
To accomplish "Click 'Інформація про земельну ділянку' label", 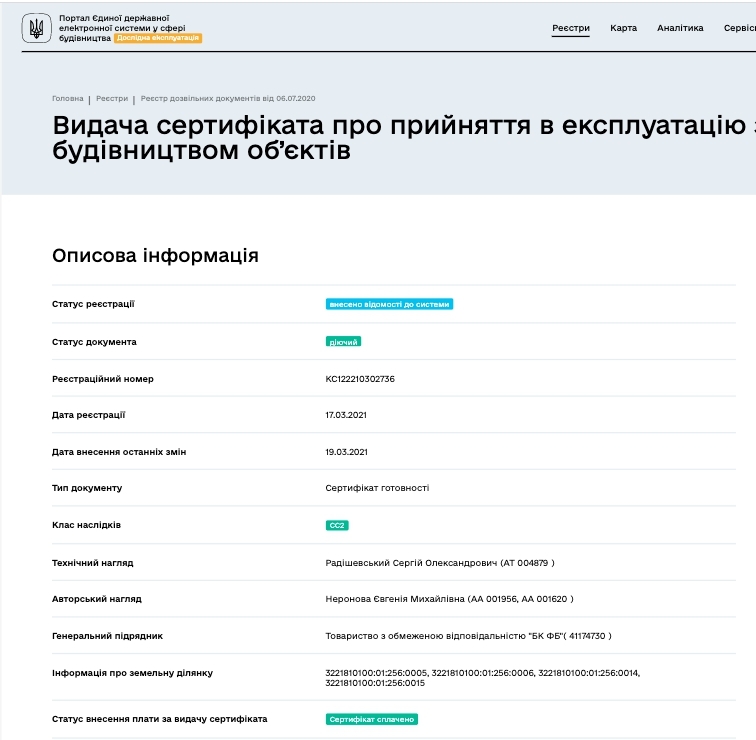I will [x=133, y=673].
